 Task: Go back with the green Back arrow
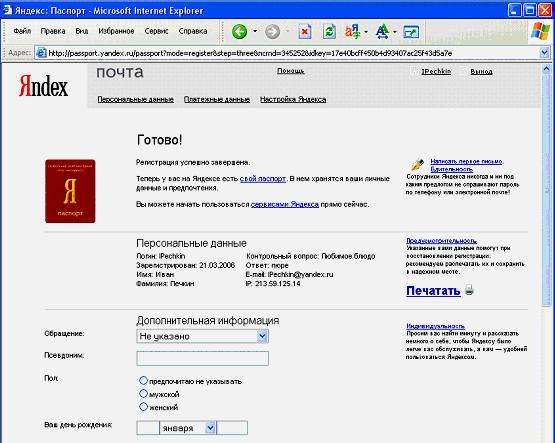tap(239, 31)
